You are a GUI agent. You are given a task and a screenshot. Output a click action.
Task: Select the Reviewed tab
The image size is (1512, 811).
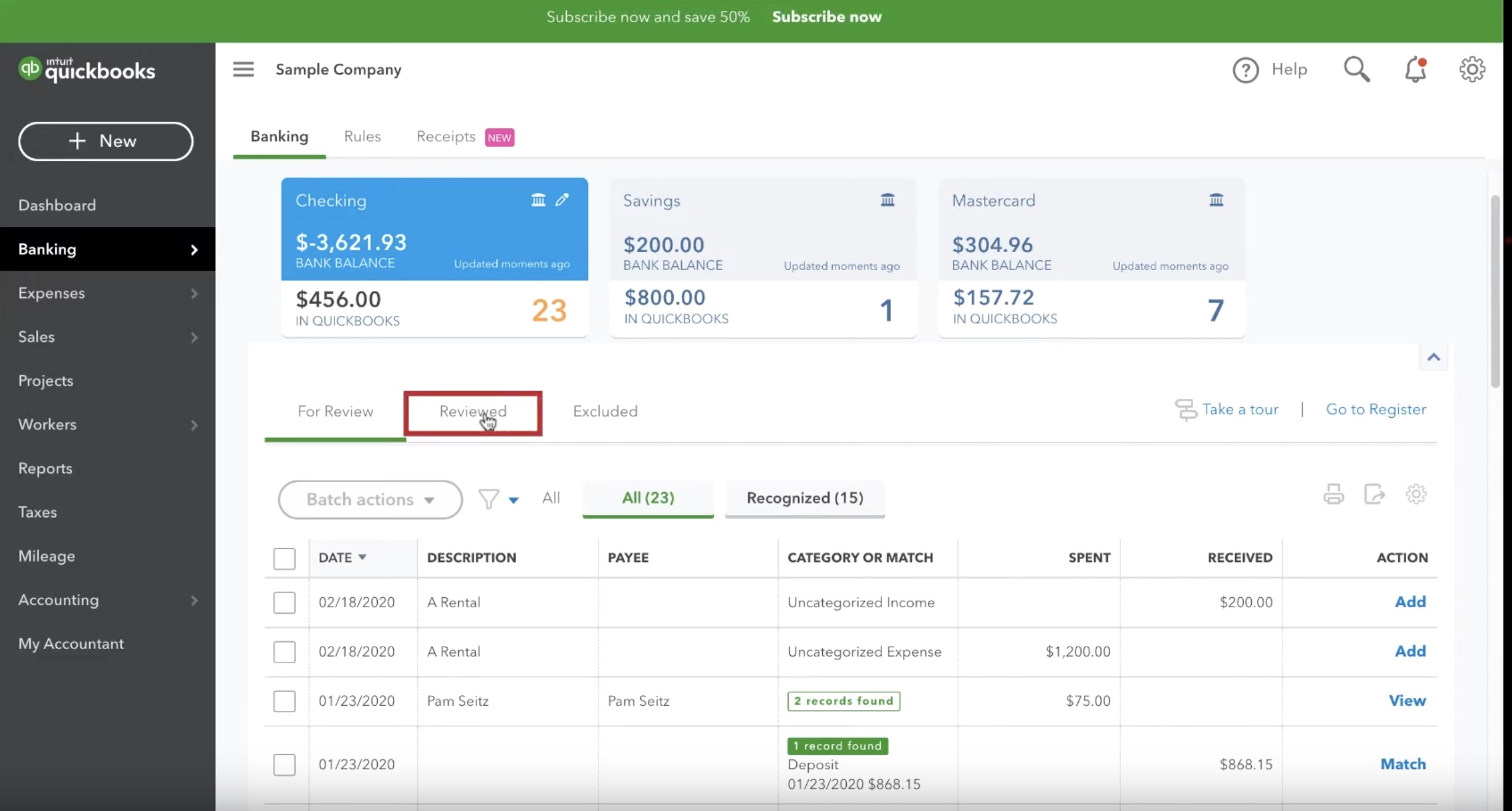[473, 412]
